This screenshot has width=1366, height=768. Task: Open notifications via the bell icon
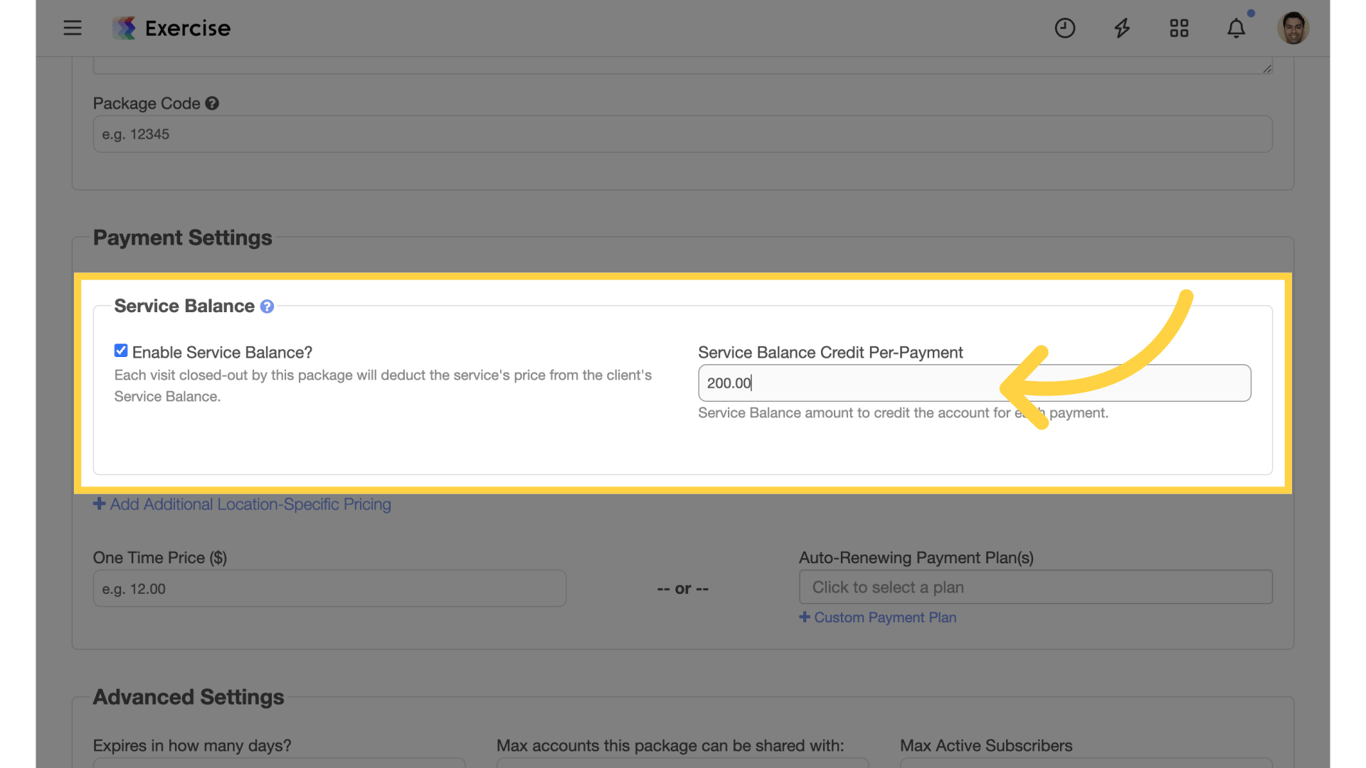[x=1235, y=27]
